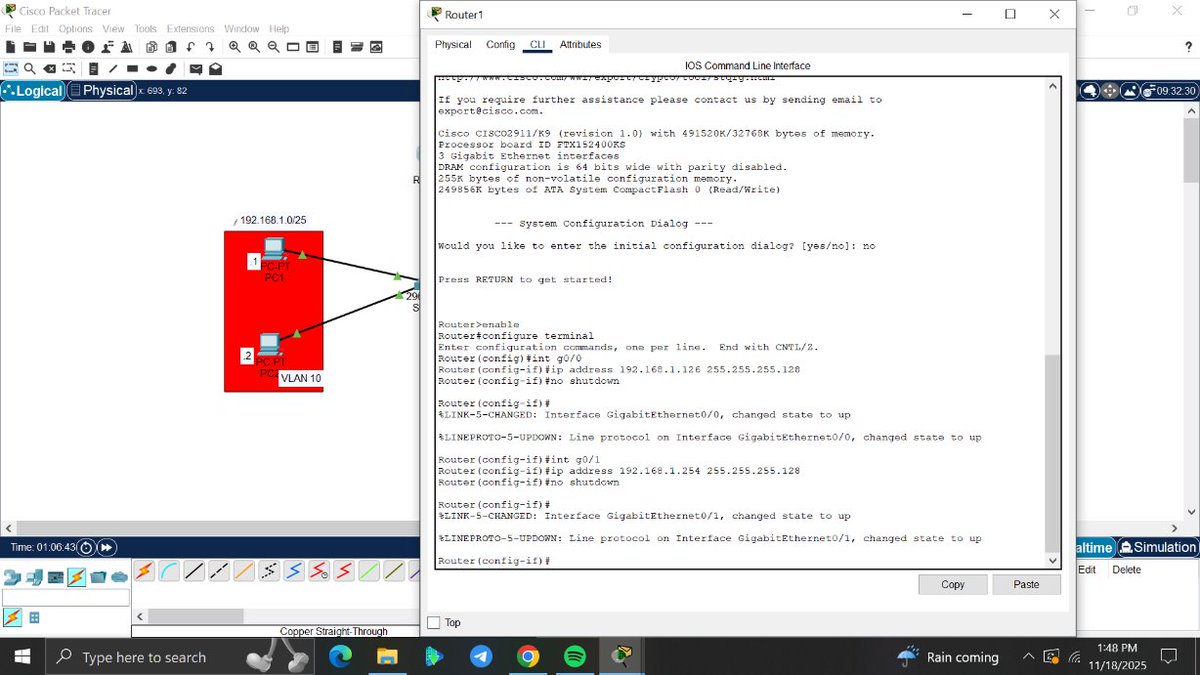The image size is (1200, 675).
Task: Click the VLAN 10 label on the workspace
Action: click(x=301, y=378)
